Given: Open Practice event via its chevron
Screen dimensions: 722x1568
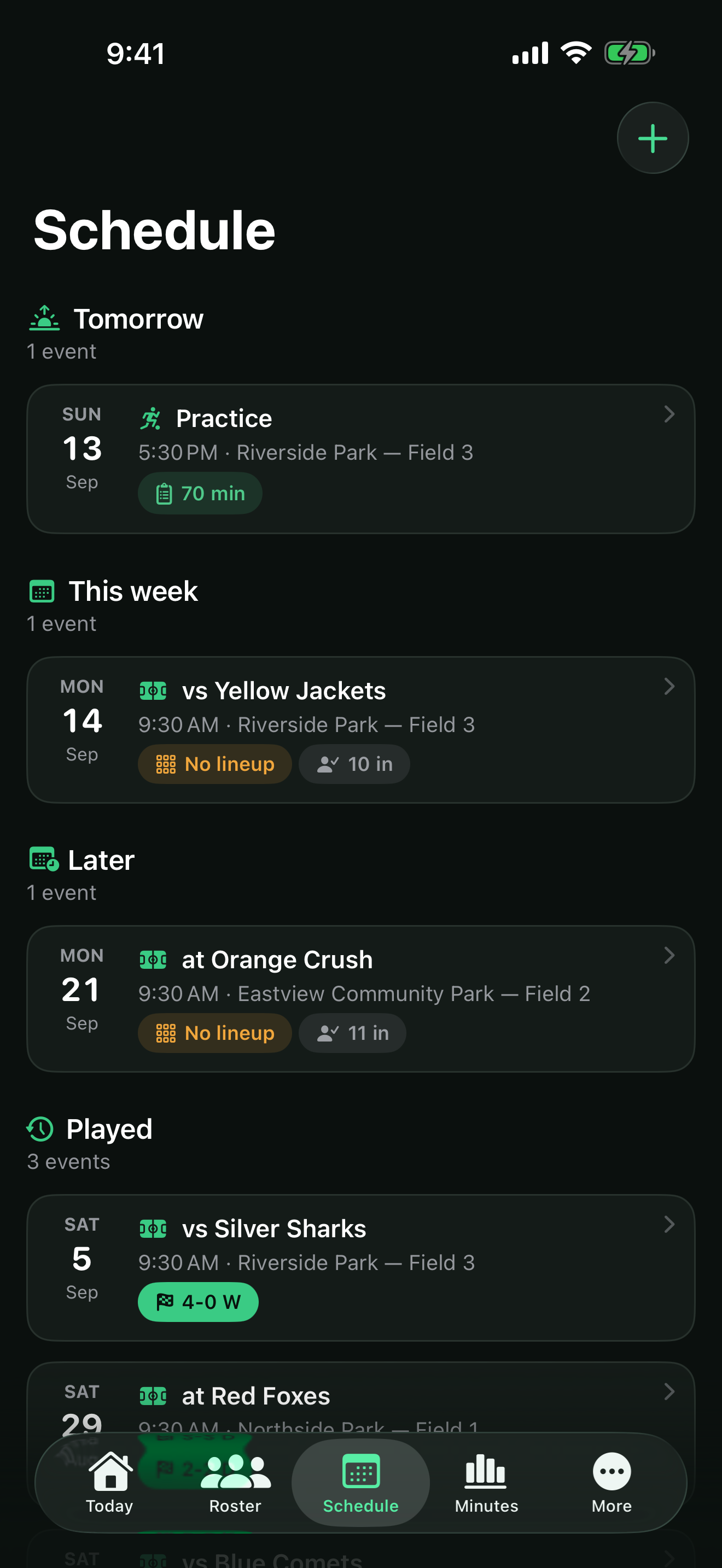Looking at the screenshot, I should (669, 414).
